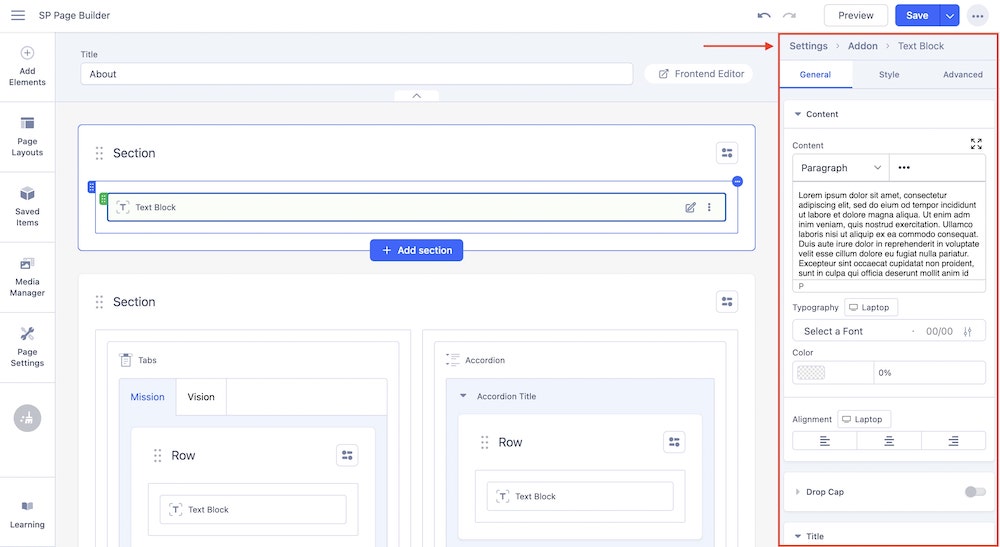The width and height of the screenshot is (1000, 547).
Task: Open the Paragraph format dropdown
Action: click(x=840, y=168)
